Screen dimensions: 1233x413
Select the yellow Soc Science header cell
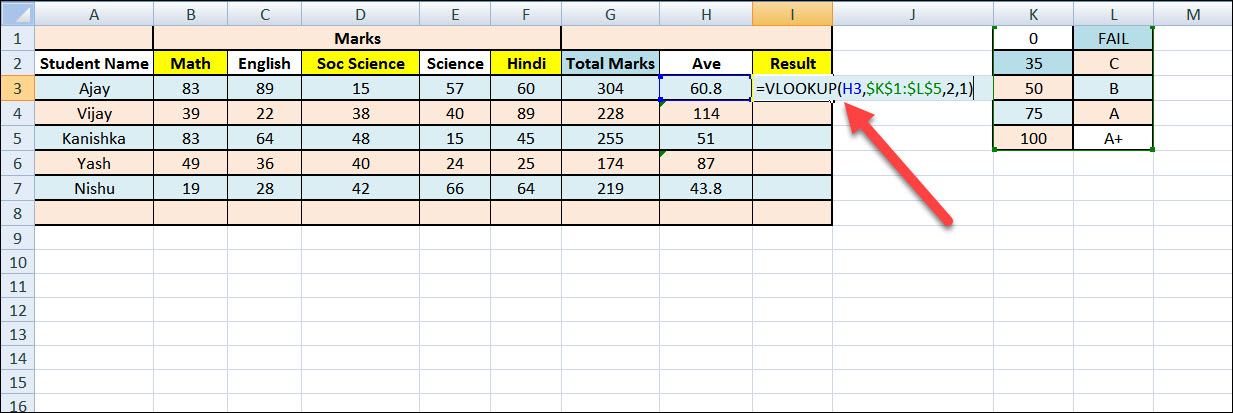point(360,63)
